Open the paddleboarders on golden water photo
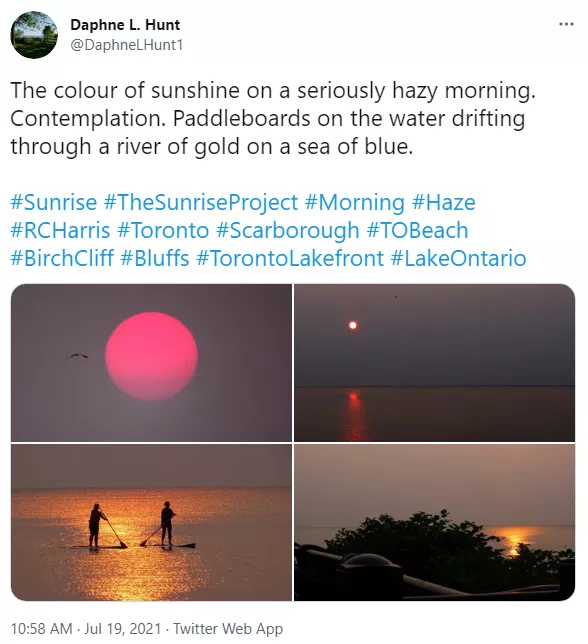This screenshot has width=588, height=644. pyautogui.click(x=151, y=522)
